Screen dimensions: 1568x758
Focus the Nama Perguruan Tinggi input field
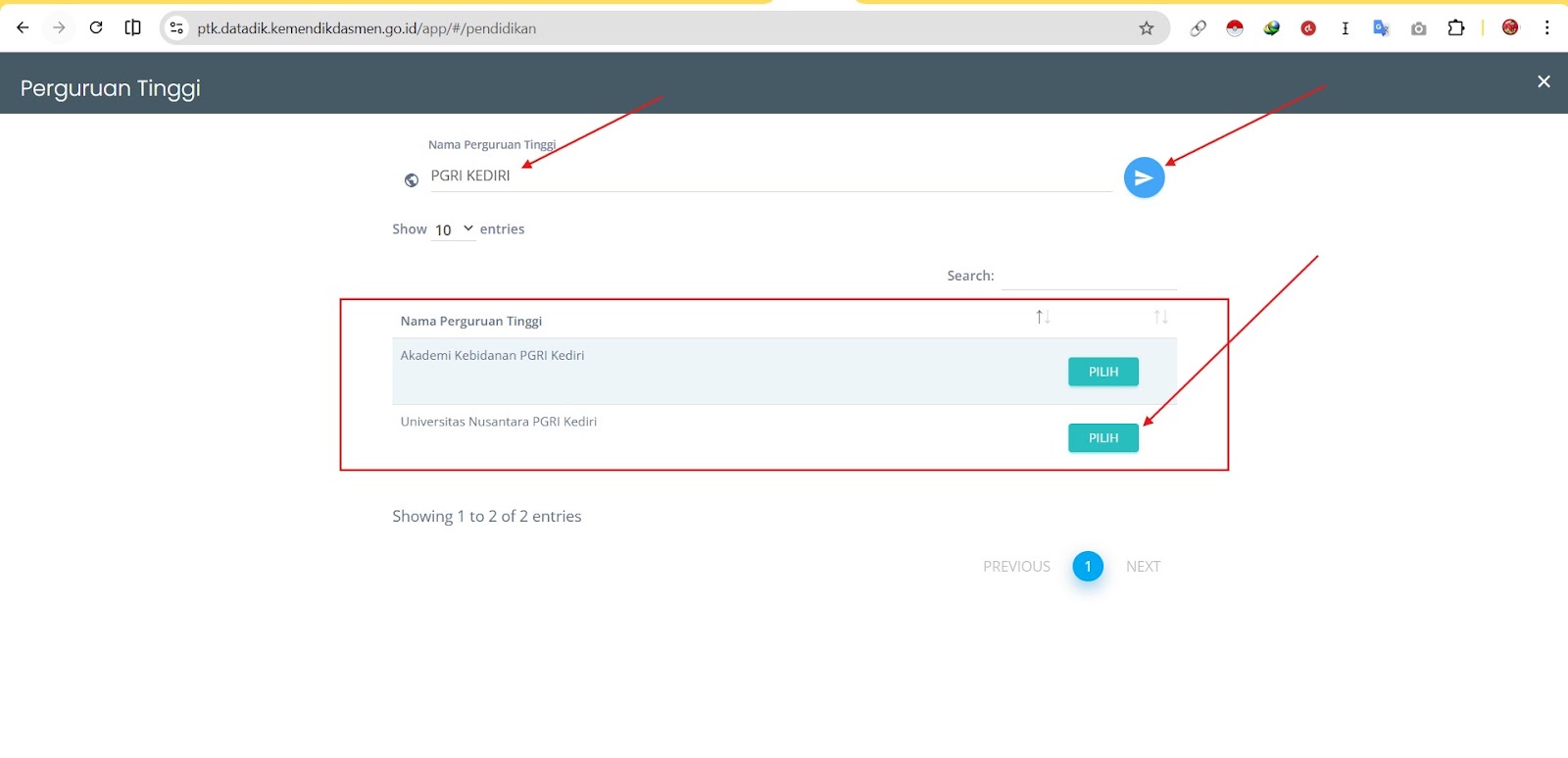[770, 176]
